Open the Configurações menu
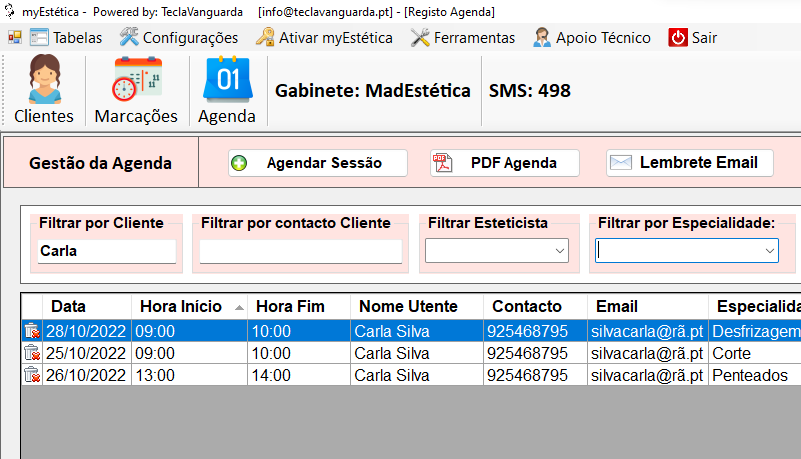 pos(179,38)
